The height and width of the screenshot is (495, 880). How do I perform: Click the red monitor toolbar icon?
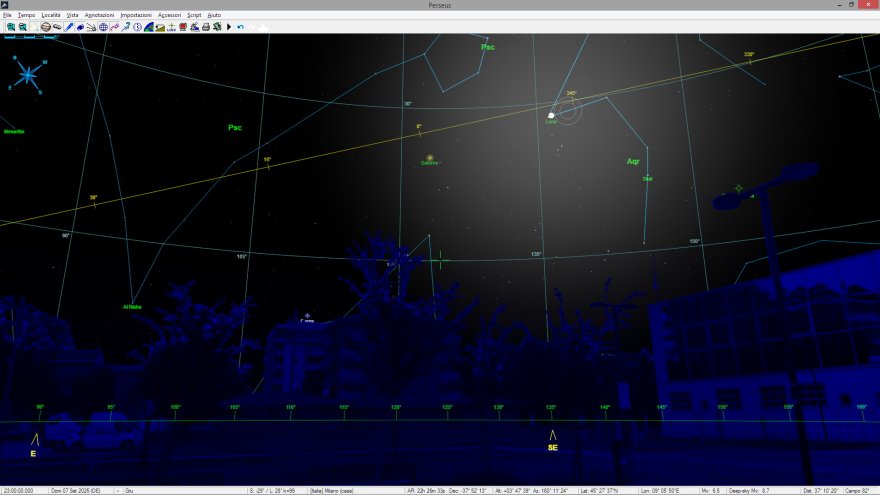point(183,27)
